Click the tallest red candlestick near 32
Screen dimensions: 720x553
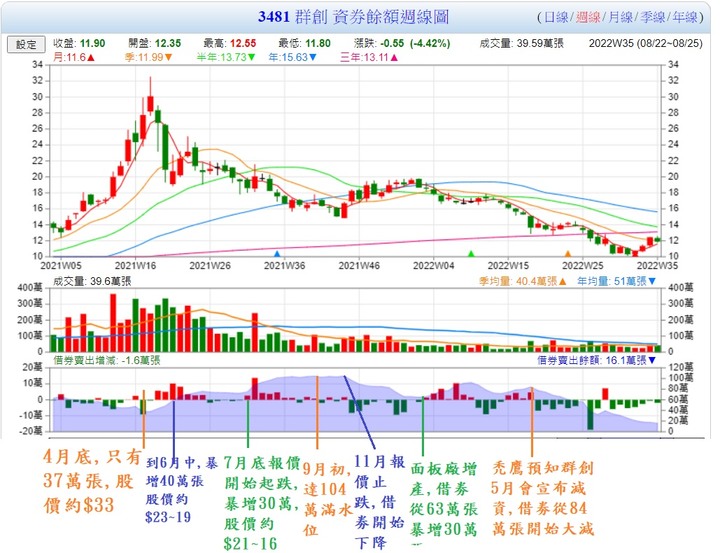[150, 104]
